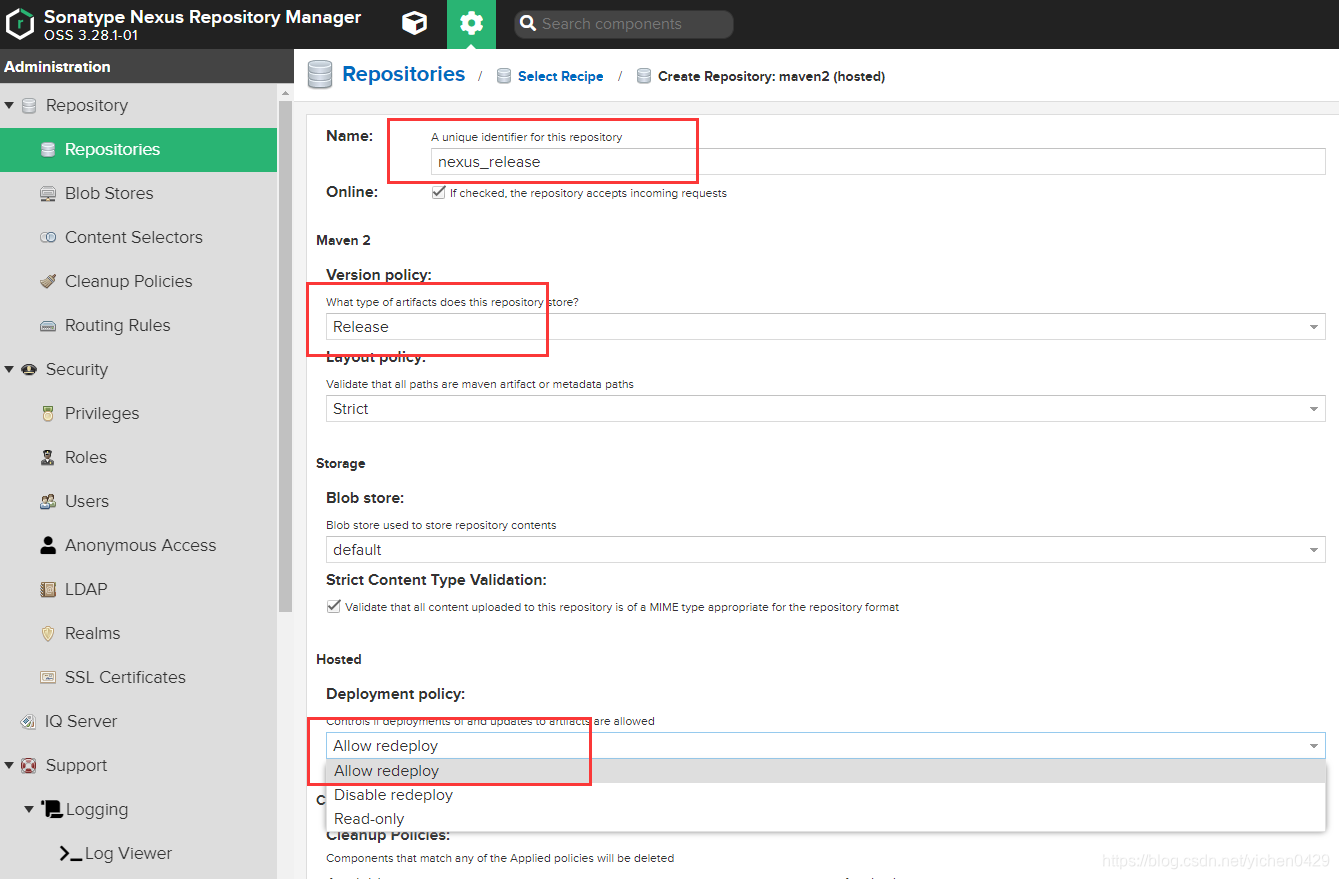Click the Content Selectors icon
The height and width of the screenshot is (879, 1339).
coord(48,238)
